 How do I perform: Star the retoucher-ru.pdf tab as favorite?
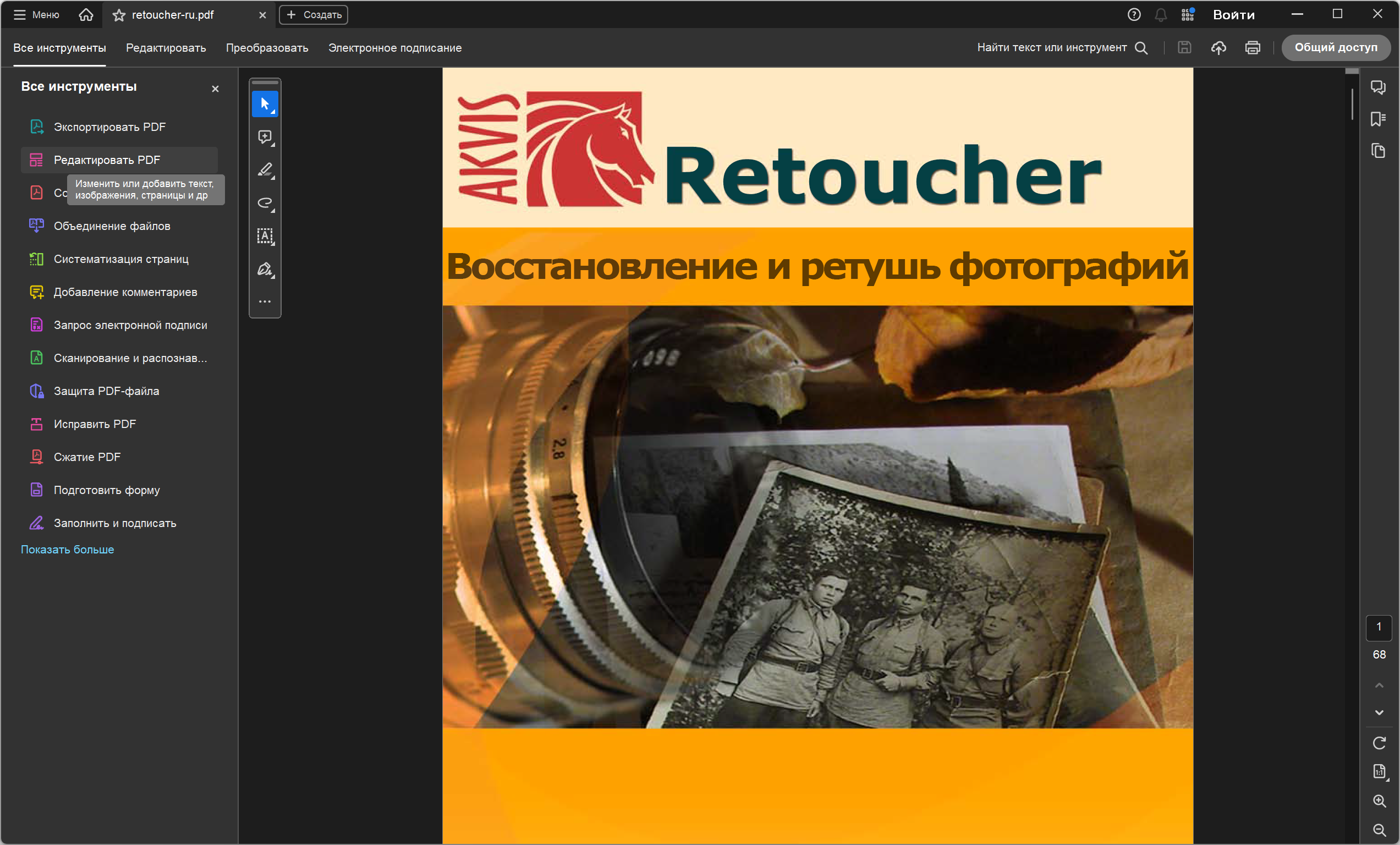(x=119, y=15)
